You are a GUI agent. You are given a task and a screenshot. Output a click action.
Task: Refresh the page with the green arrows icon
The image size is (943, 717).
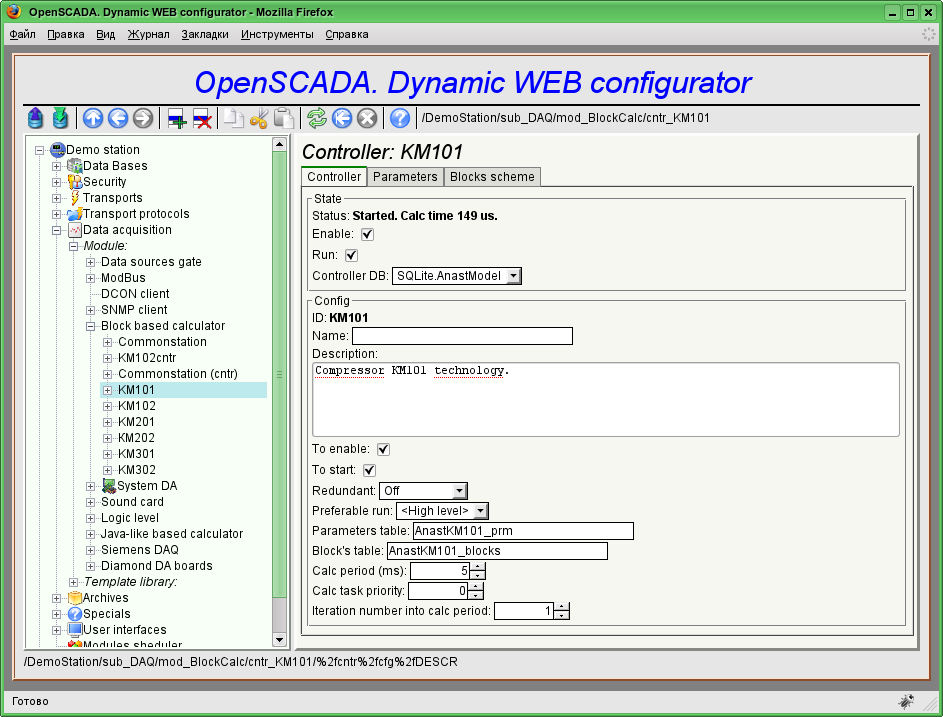point(317,118)
